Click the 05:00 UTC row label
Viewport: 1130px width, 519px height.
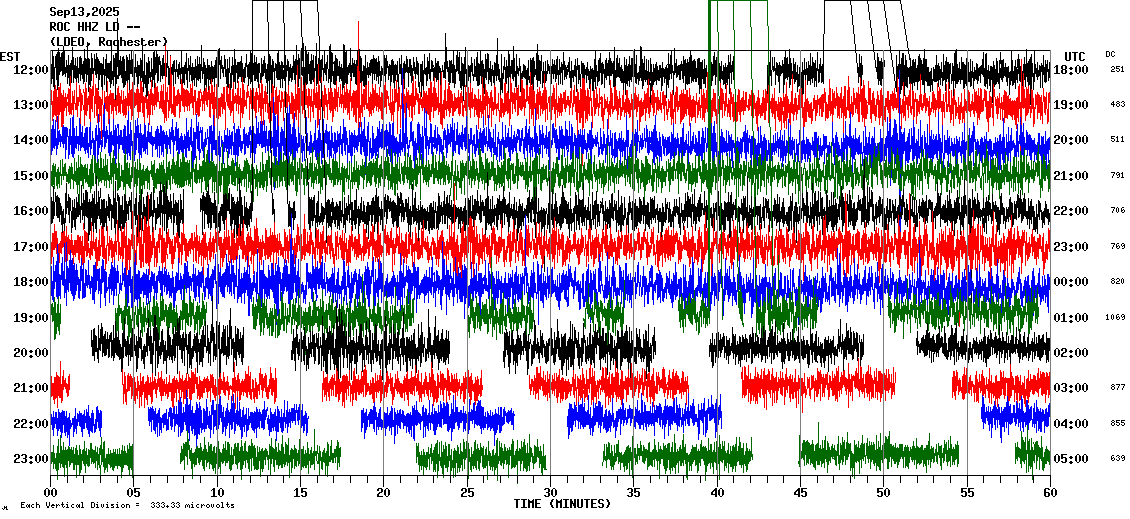coord(1071,459)
